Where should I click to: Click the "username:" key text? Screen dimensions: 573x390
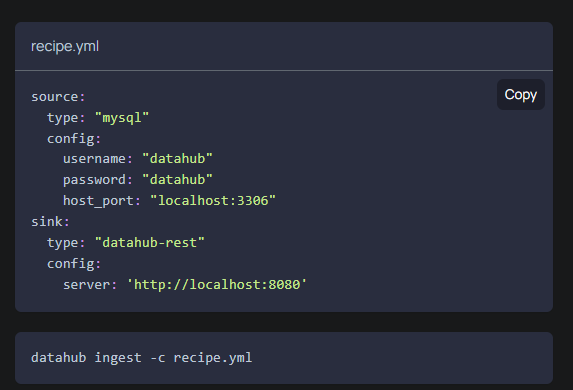click(98, 159)
